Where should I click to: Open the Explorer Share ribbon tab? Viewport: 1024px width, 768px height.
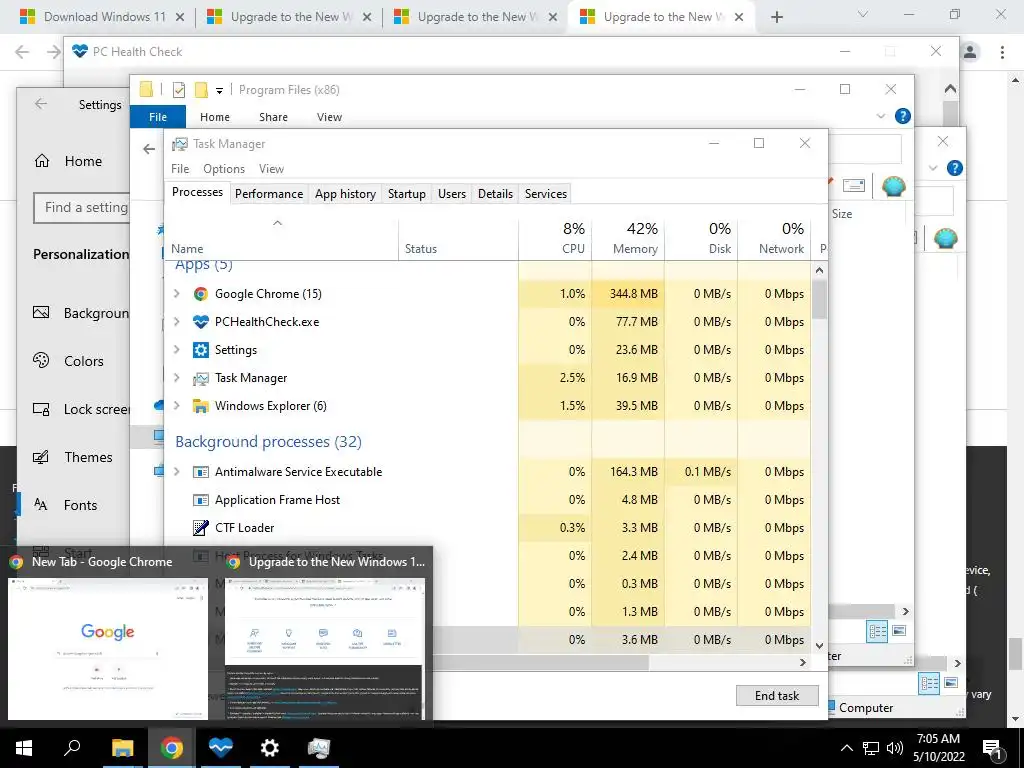[x=273, y=117]
